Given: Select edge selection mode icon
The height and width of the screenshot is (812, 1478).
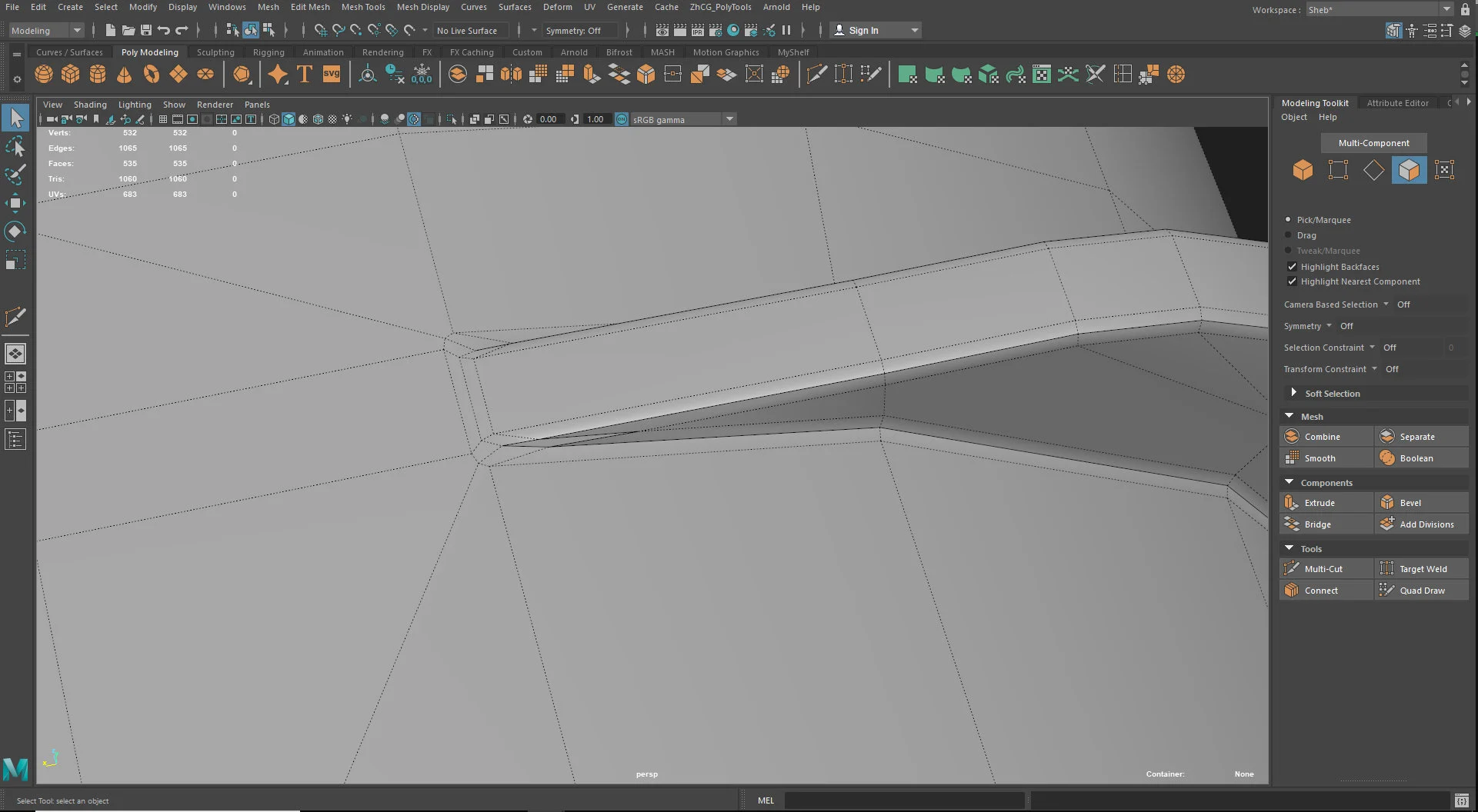Looking at the screenshot, I should [1373, 170].
